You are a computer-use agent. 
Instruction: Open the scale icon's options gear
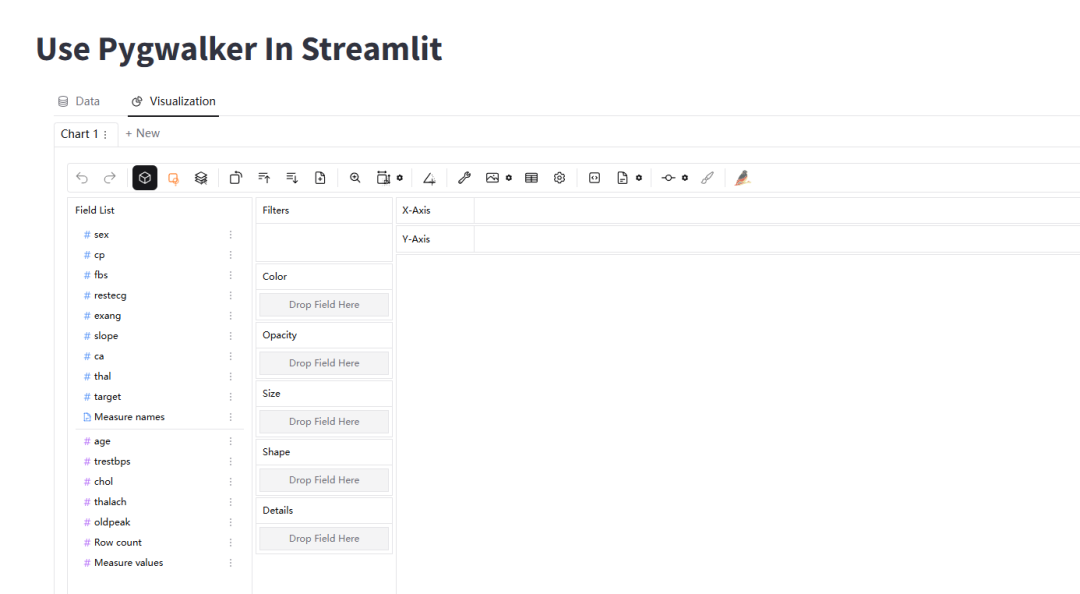(685, 178)
